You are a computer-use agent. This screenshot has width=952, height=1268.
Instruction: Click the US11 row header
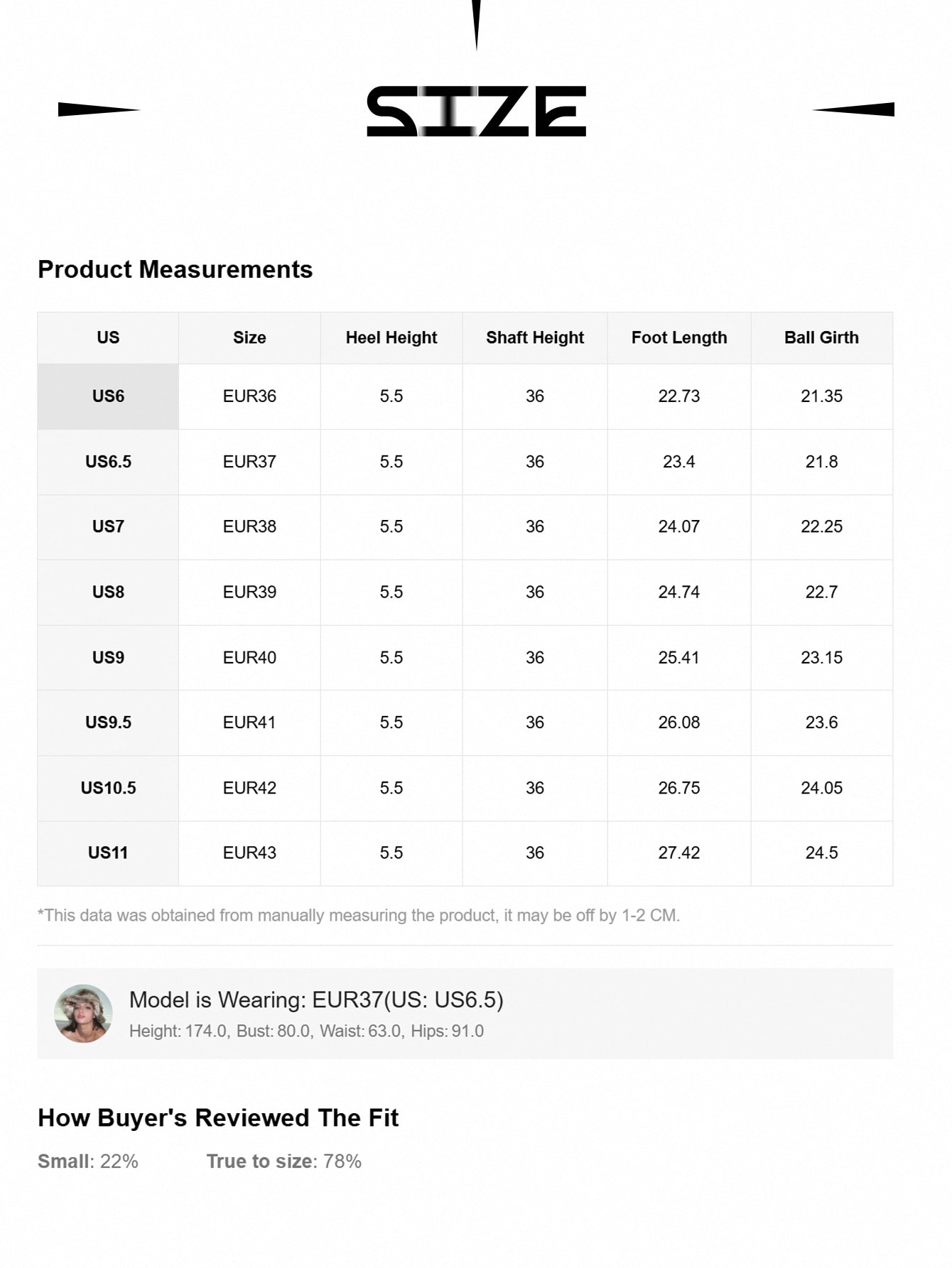click(108, 852)
